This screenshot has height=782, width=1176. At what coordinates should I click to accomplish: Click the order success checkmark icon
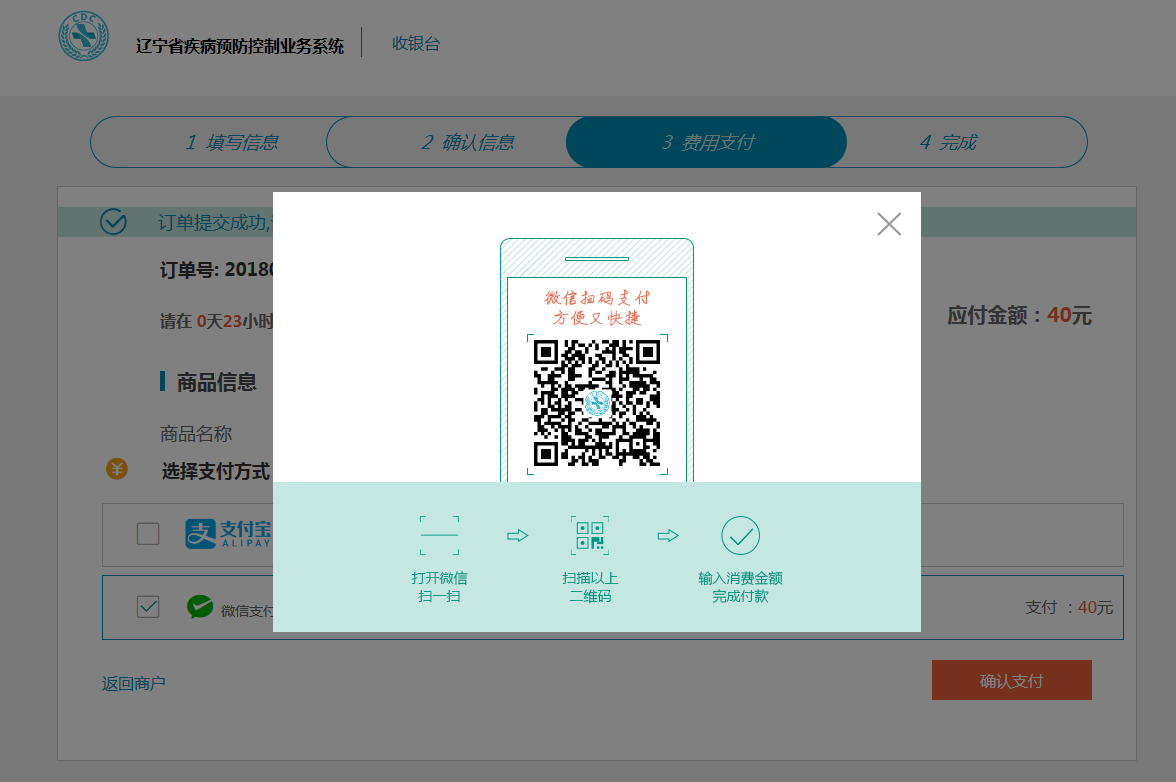point(113,222)
